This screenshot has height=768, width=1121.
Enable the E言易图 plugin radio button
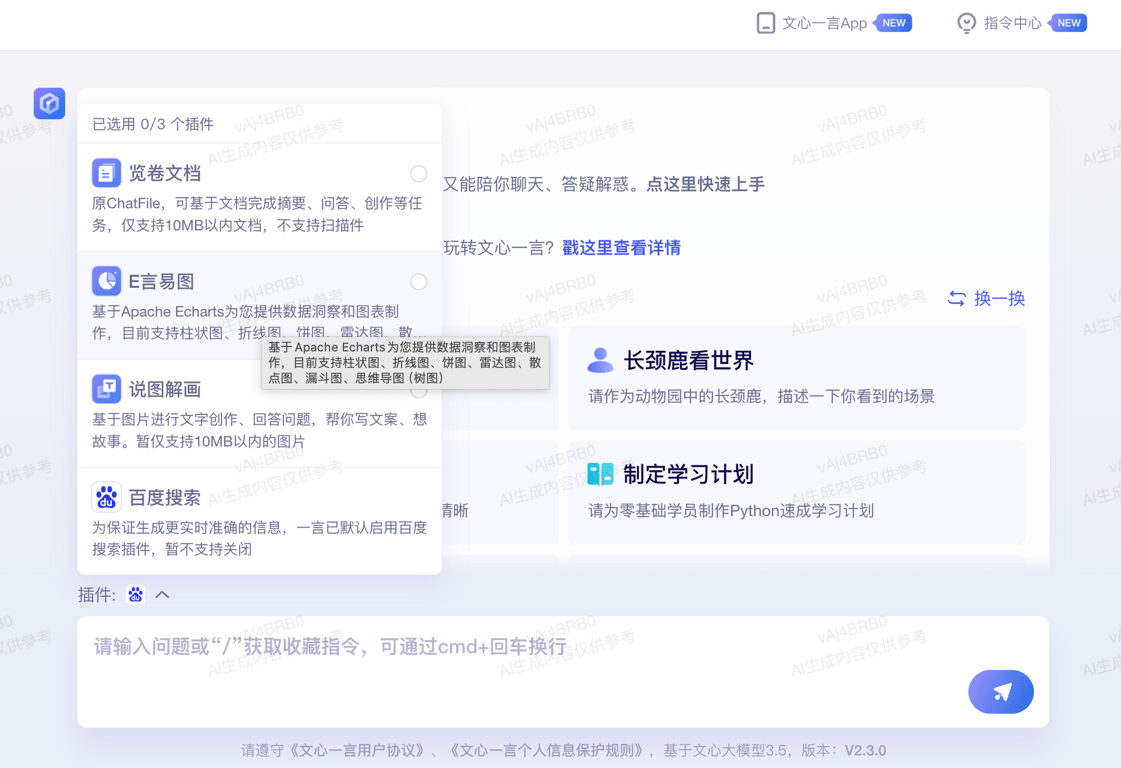click(419, 282)
